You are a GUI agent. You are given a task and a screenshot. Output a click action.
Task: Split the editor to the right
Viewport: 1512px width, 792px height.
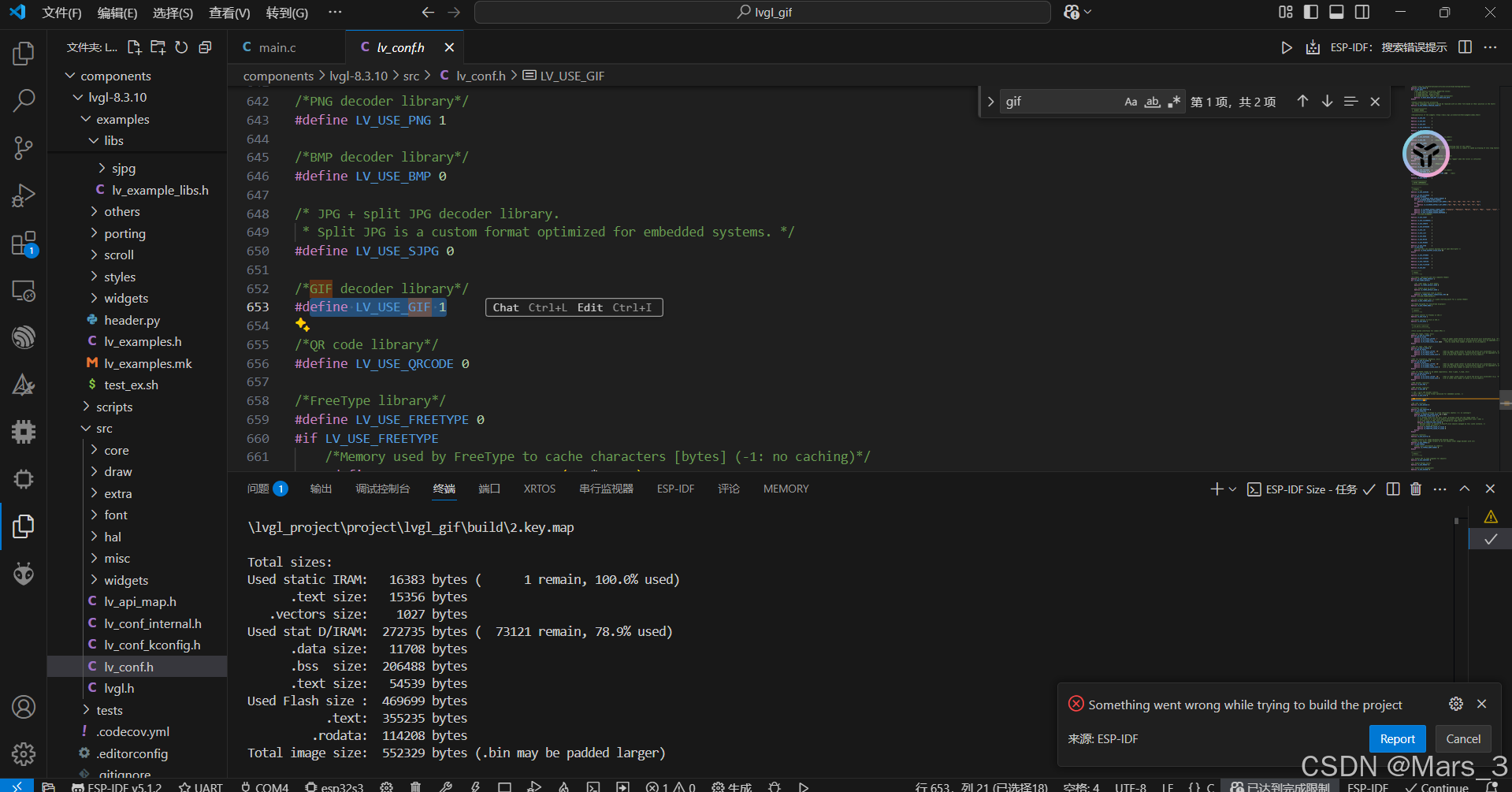pos(1465,47)
